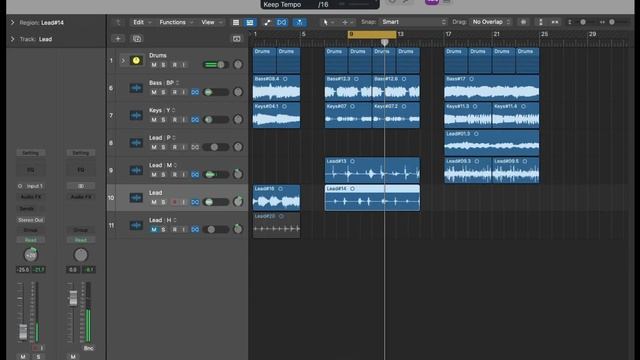
Task: Adjust the Drums track pan knob
Action: click(238, 64)
